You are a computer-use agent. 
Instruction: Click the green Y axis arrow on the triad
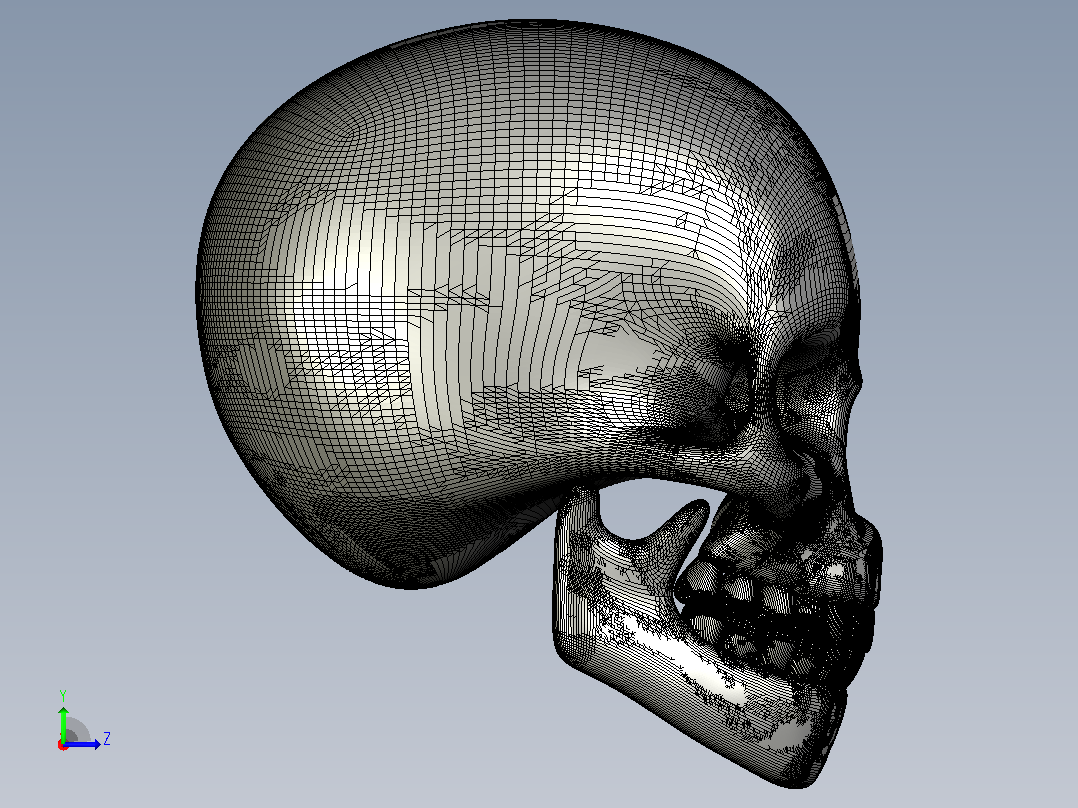coord(63,723)
